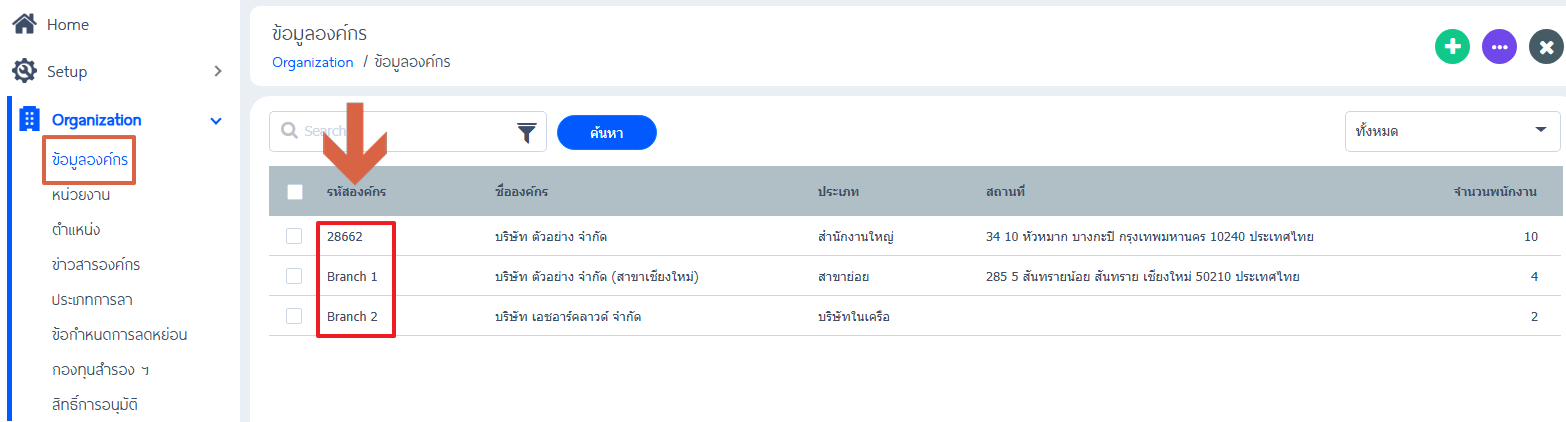
Task: Open the ทั้งหมด dropdown
Action: [x=1453, y=131]
